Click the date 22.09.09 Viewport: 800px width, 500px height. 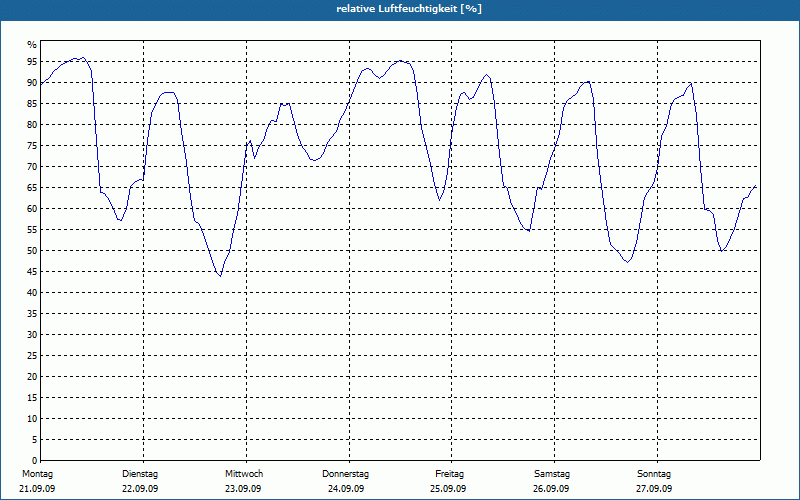pyautogui.click(x=140, y=489)
